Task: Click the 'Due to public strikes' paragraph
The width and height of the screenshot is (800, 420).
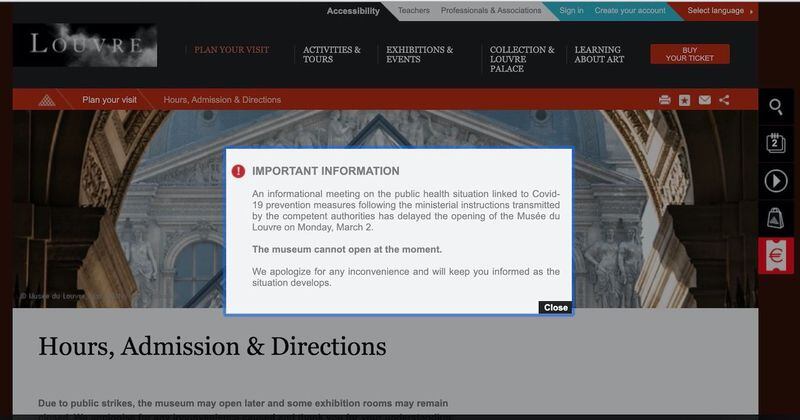Action: (243, 408)
